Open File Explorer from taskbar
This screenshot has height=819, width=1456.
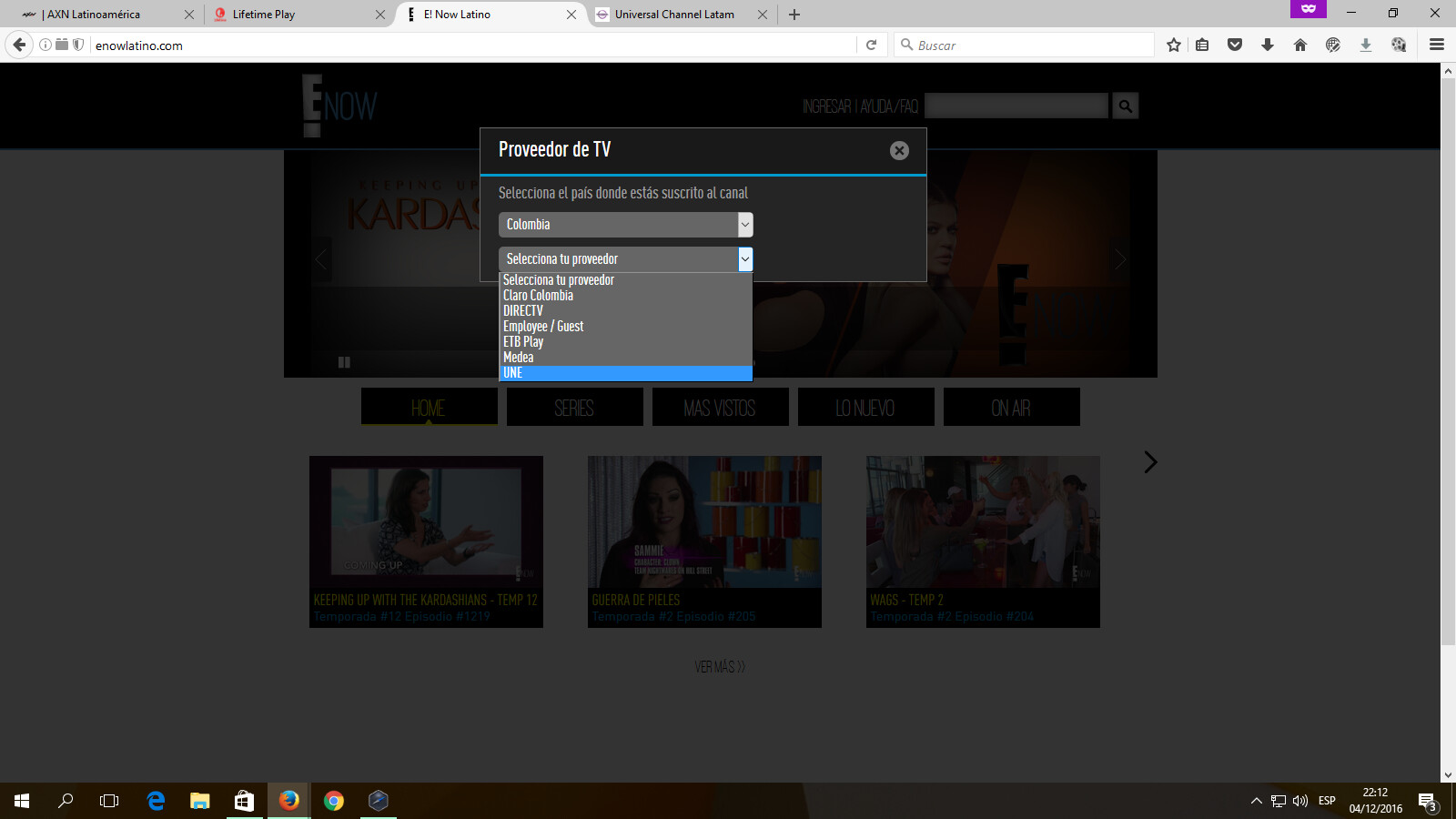[x=199, y=801]
